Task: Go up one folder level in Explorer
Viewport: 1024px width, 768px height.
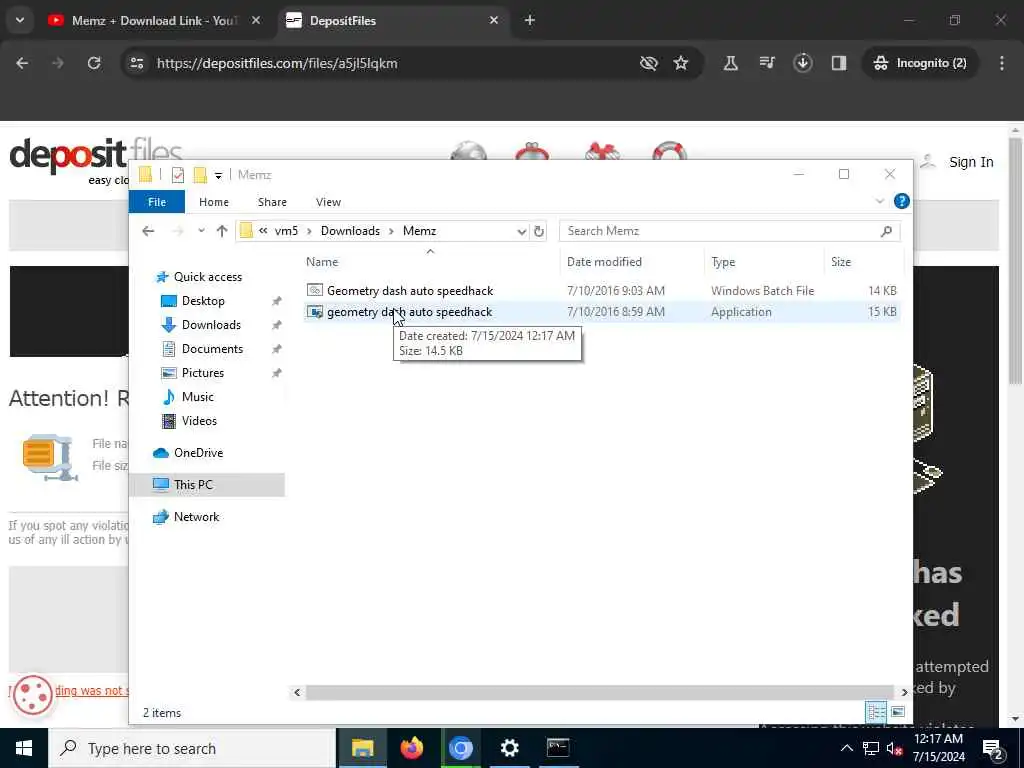Action: [x=222, y=231]
